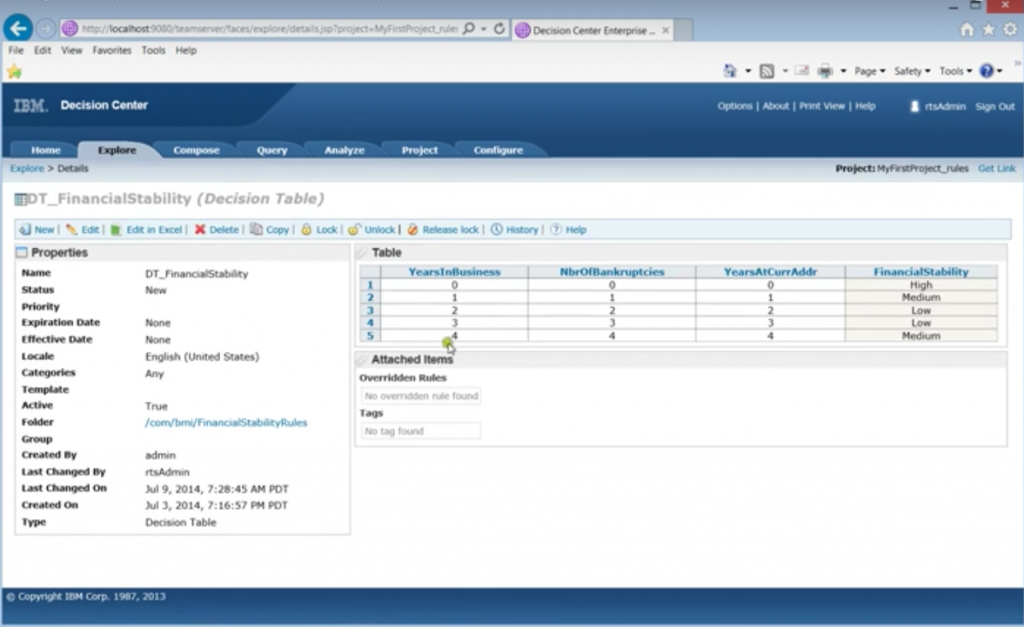Click the decision table icon beside title
The image size is (1024, 627).
(20, 199)
